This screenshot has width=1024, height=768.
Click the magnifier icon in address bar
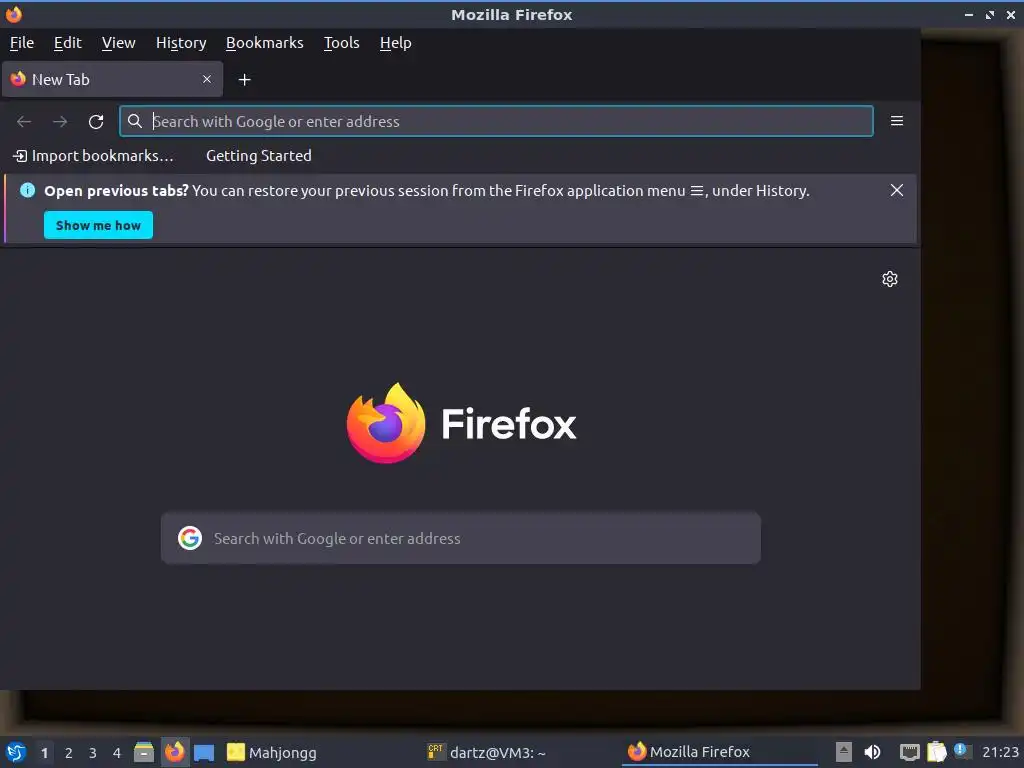[135, 121]
